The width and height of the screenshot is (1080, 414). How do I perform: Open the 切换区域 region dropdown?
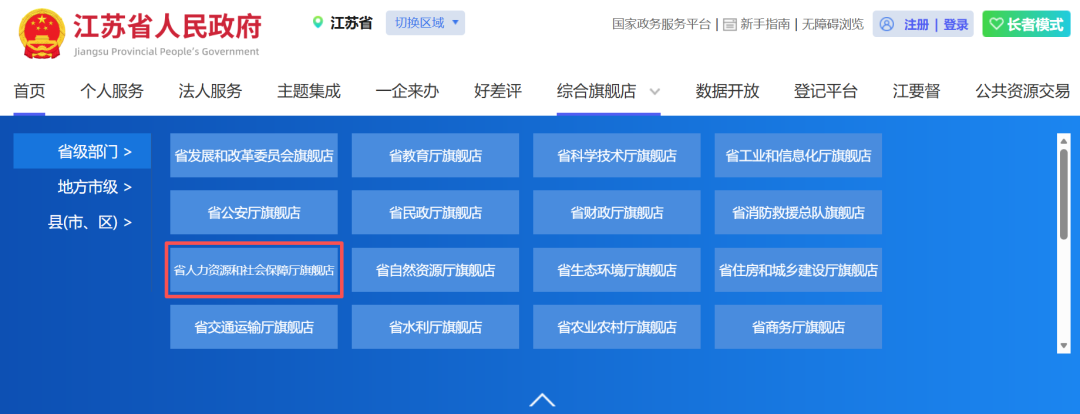(425, 23)
